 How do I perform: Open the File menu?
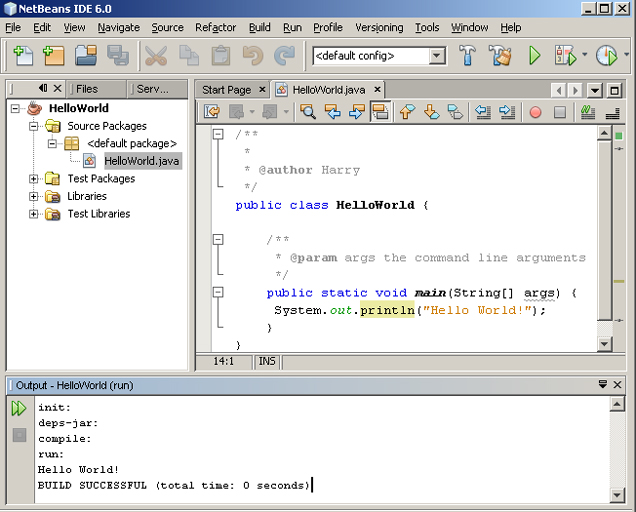click(x=13, y=28)
